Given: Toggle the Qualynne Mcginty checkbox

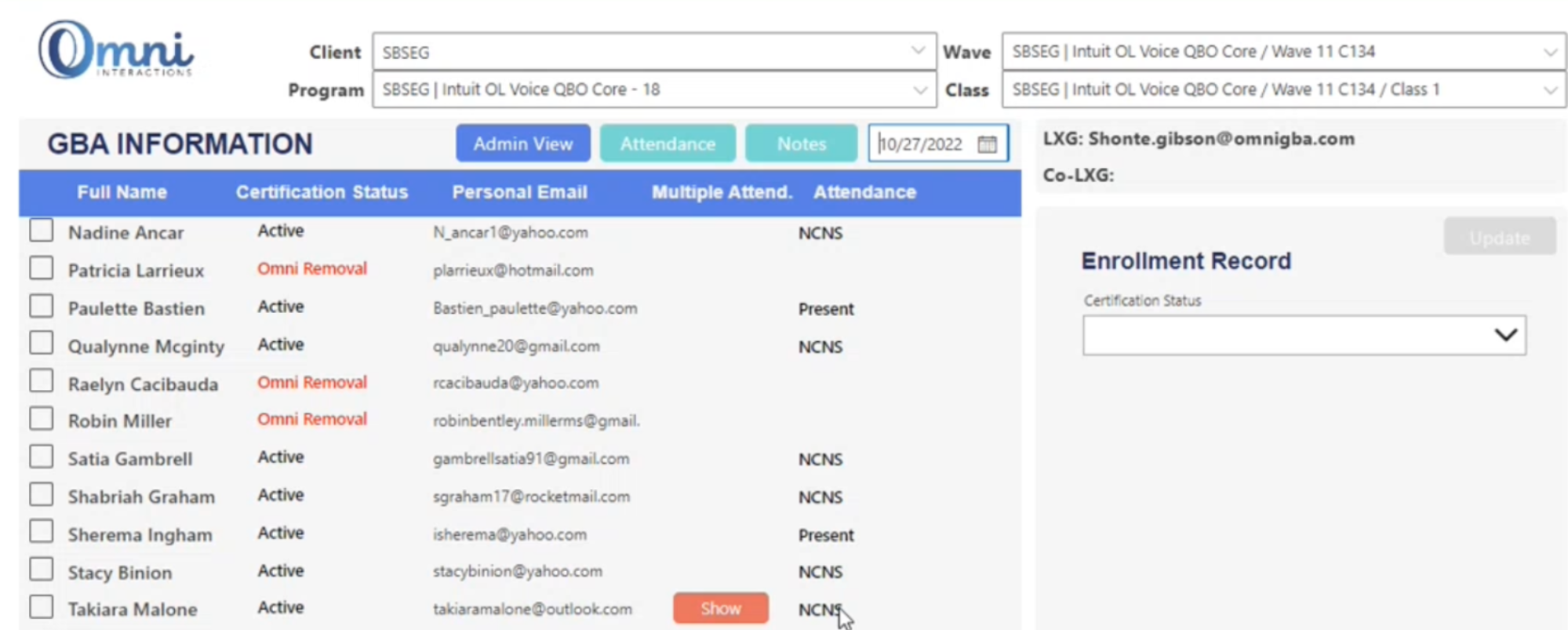Looking at the screenshot, I should pos(42,344).
